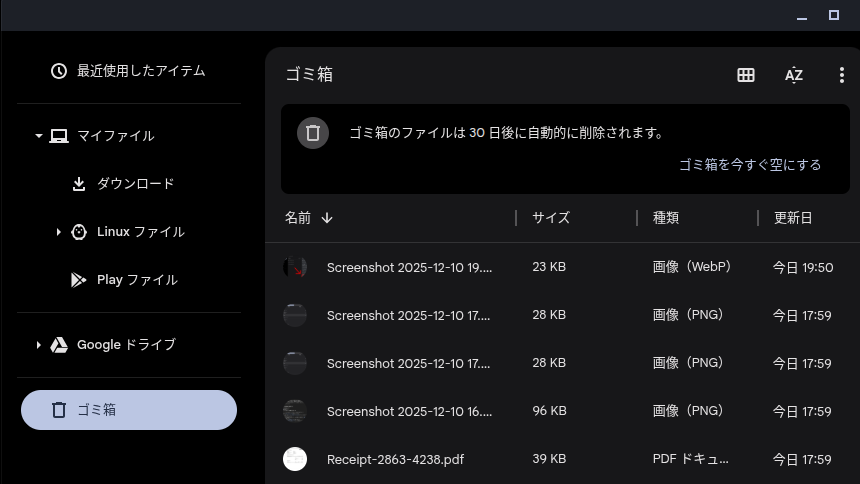Select file Screenshot 2025-12-10 19....

(409, 267)
